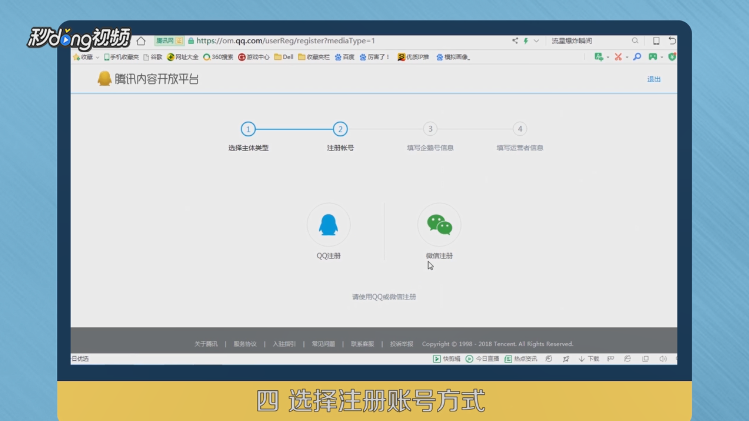Click the speaker volume icon in status bar

663,359
